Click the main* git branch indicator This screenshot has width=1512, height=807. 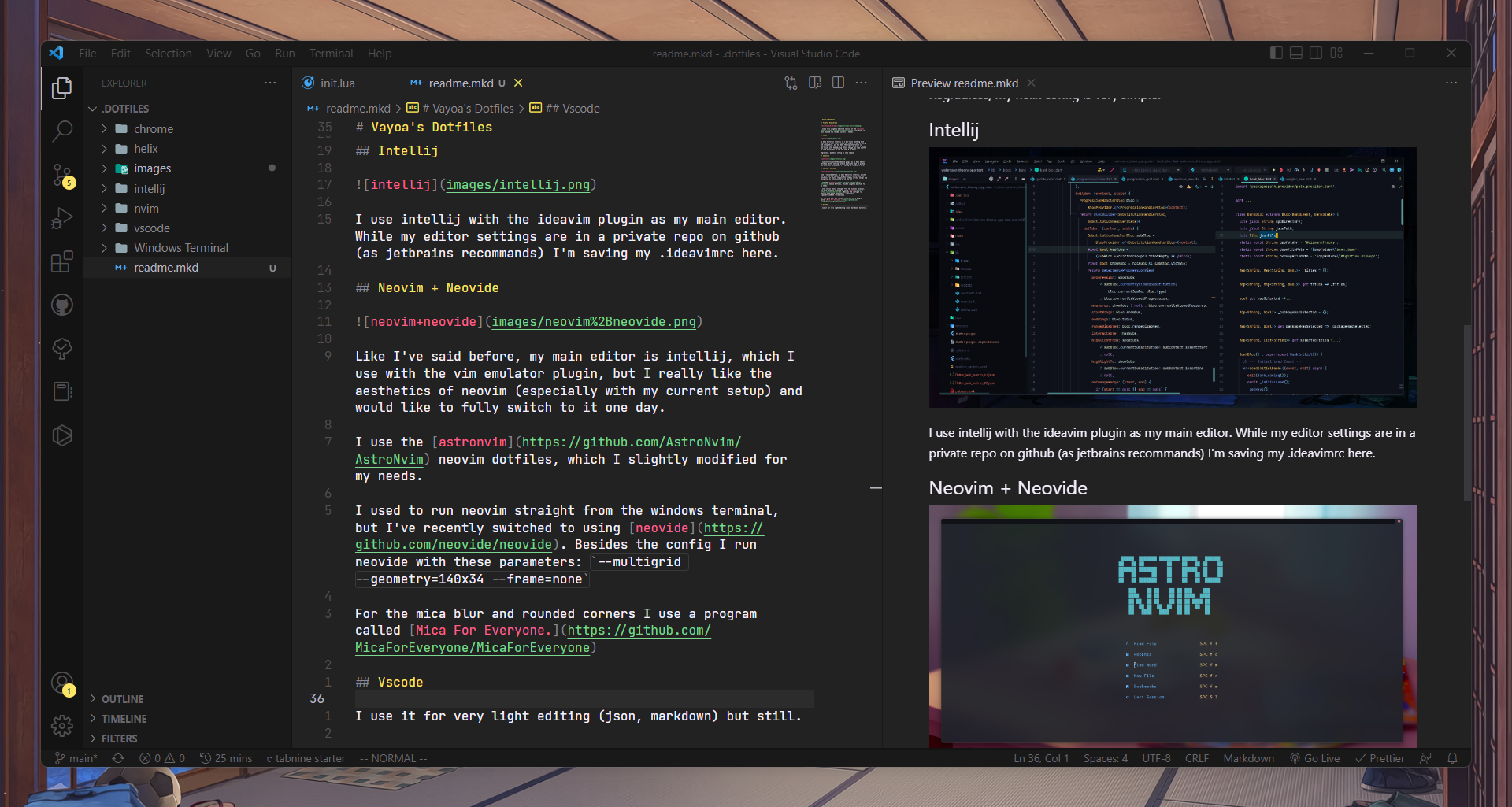coord(76,758)
